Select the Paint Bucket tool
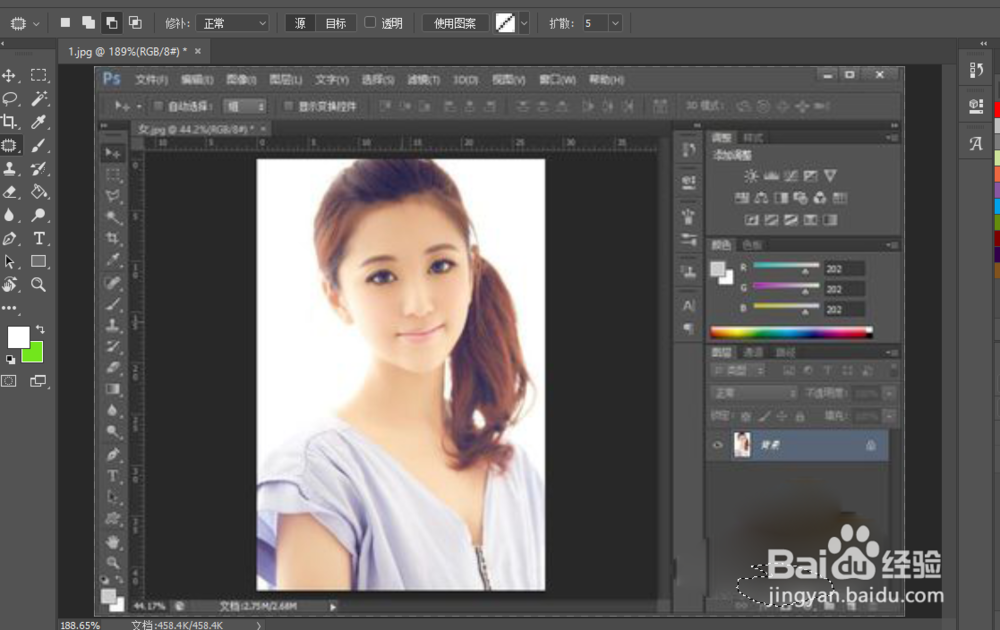 pos(39,191)
